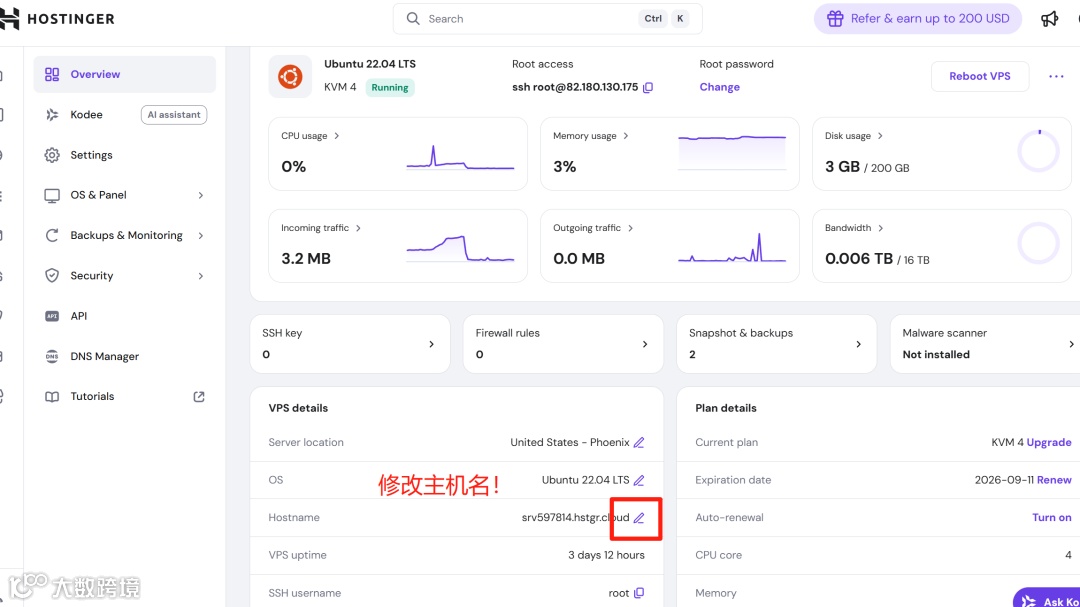The width and height of the screenshot is (1080, 607).
Task: Click the Tutorials book icon
Action: tap(52, 397)
